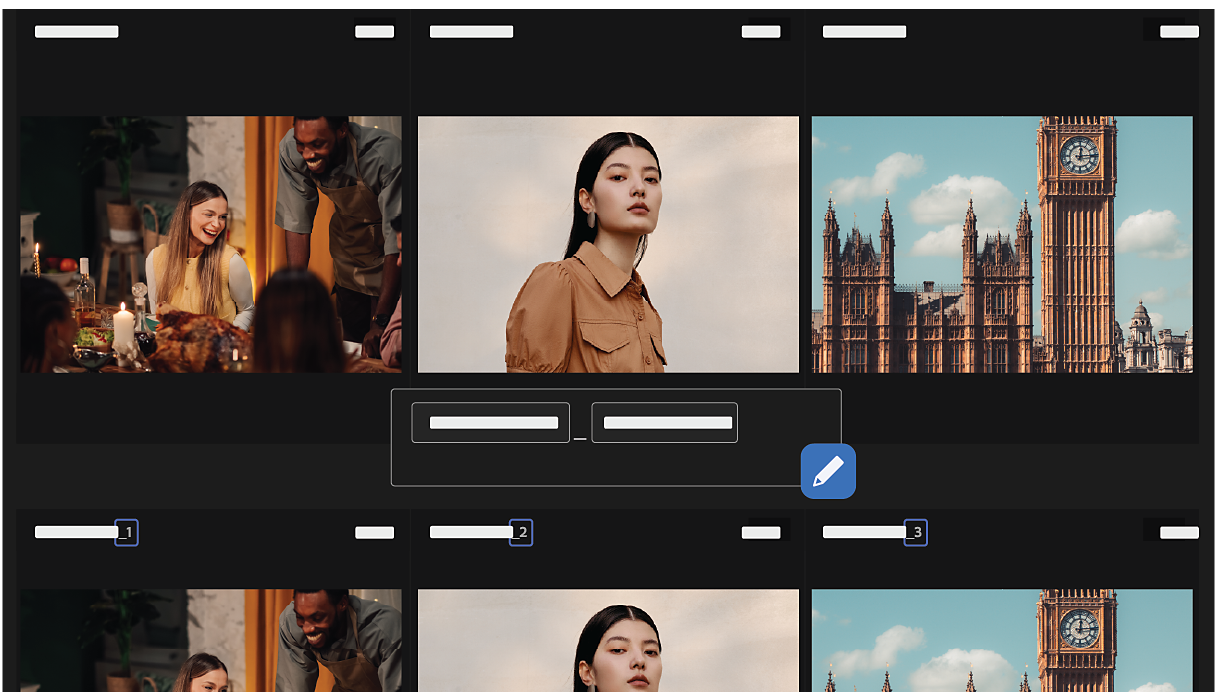Select the top dinner party thumbnail
This screenshot has width=1217, height=692.
211,244
